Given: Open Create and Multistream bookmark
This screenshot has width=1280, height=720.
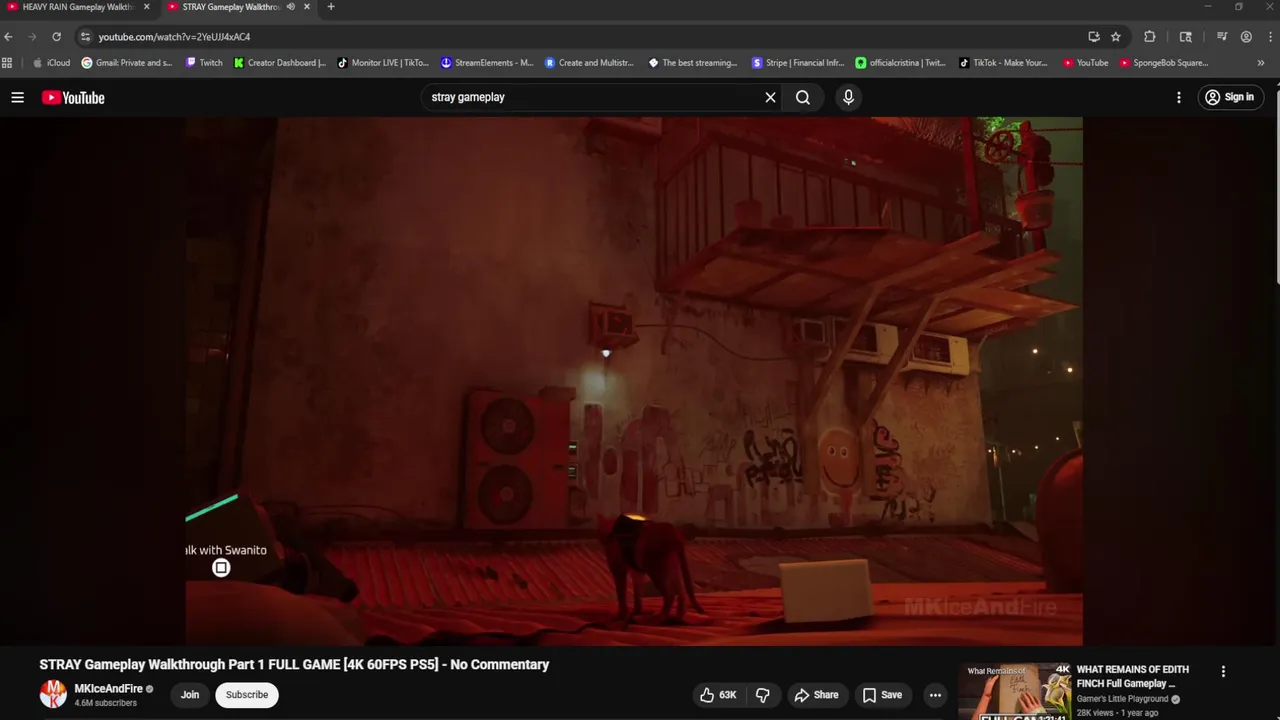Looking at the screenshot, I should tap(590, 63).
